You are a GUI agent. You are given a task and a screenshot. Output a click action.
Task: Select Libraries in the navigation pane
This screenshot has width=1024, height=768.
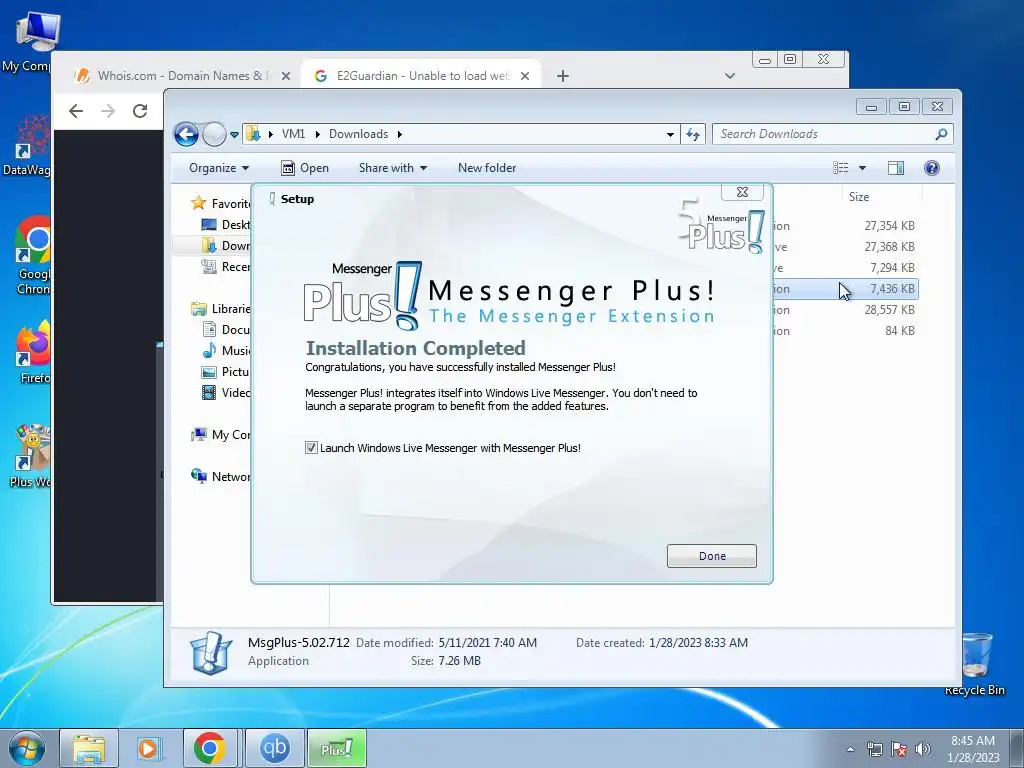pyautogui.click(x=221, y=308)
